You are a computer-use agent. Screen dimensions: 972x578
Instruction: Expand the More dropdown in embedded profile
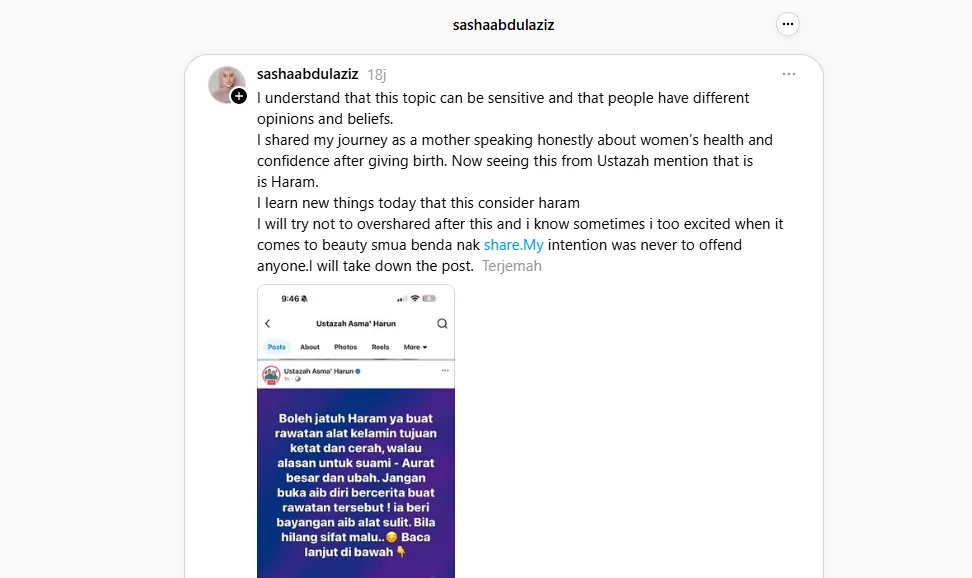(x=415, y=347)
